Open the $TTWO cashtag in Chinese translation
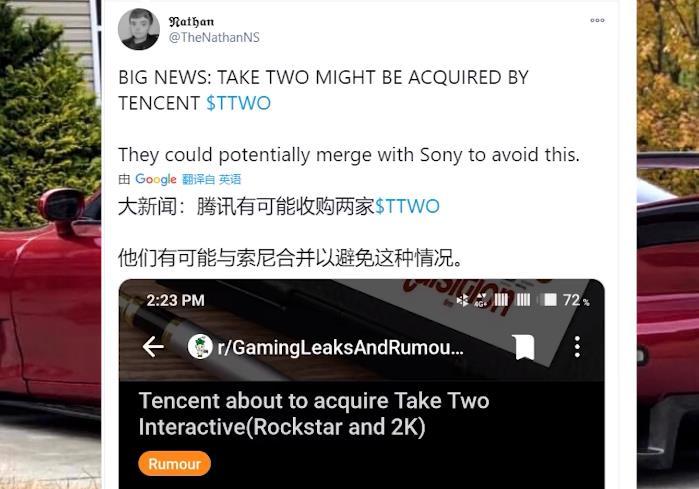 tap(407, 206)
